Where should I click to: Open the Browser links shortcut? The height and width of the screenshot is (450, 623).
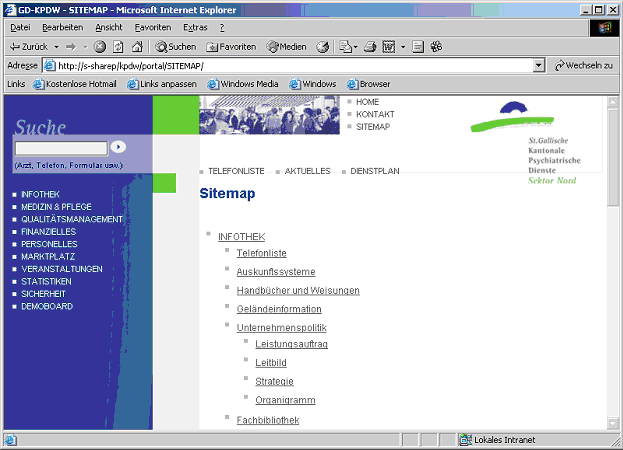[369, 84]
